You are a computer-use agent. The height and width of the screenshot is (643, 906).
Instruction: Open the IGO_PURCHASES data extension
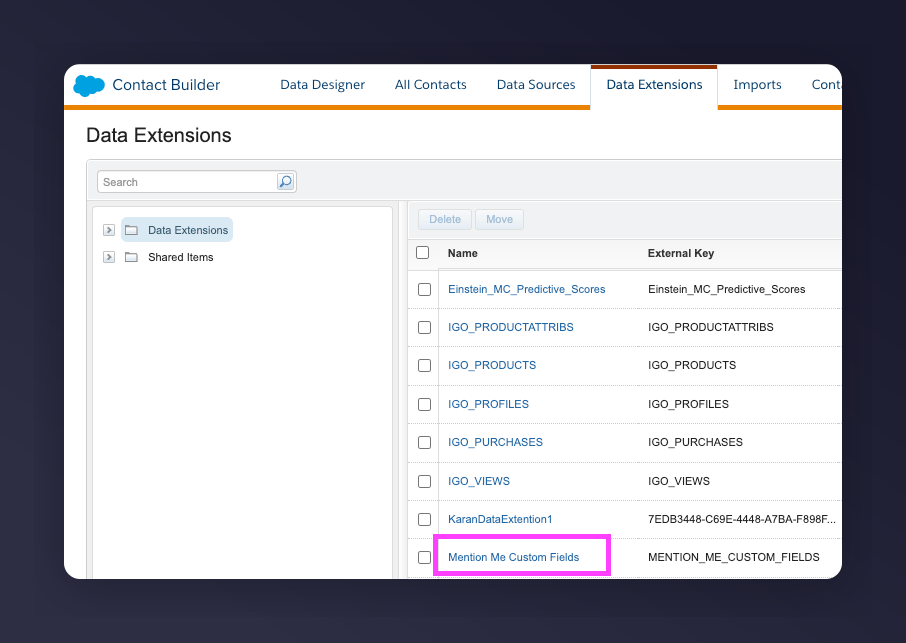point(495,442)
